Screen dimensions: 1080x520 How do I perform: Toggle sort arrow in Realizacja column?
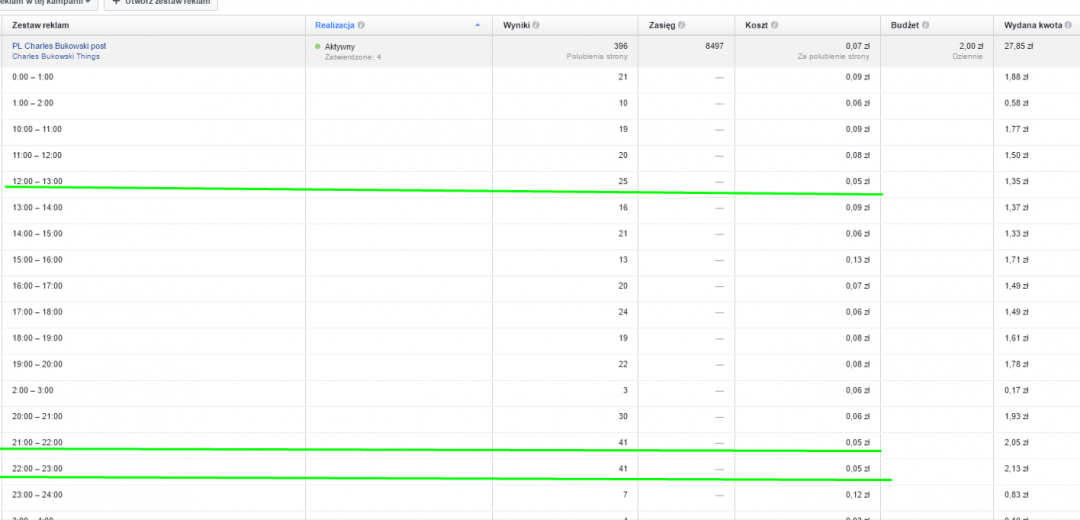(x=477, y=24)
